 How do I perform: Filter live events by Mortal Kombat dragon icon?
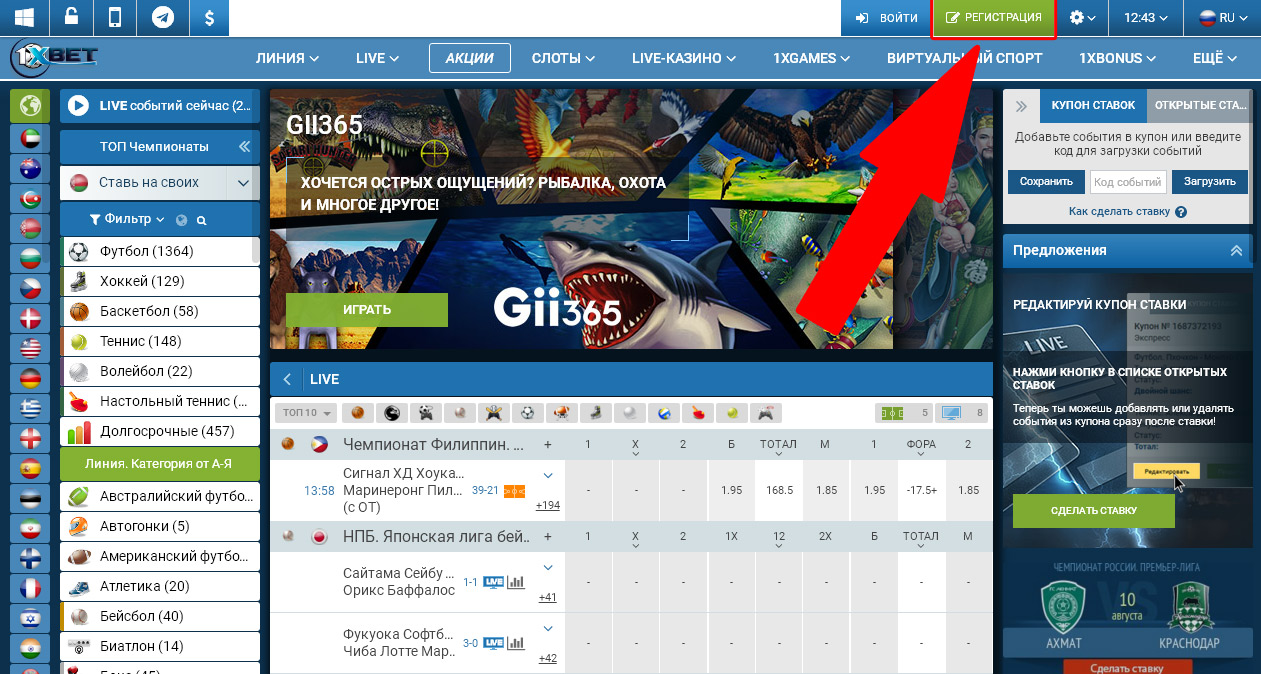click(391, 412)
